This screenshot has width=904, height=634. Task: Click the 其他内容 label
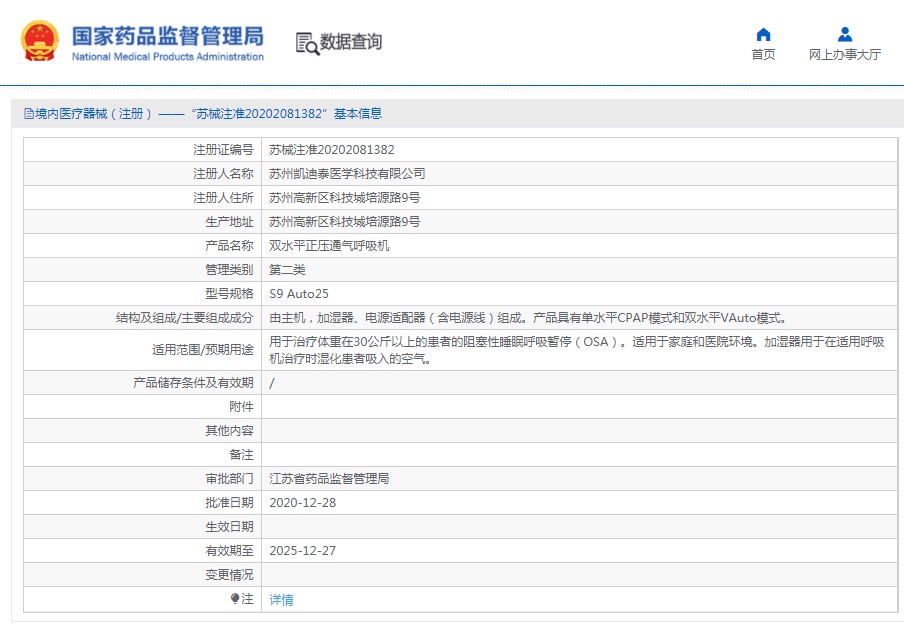(x=229, y=431)
